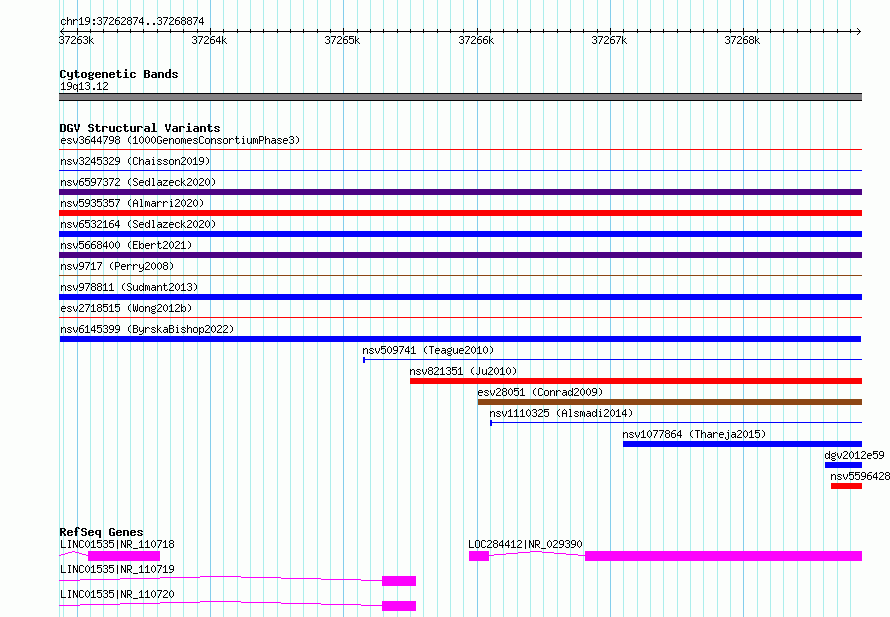The height and width of the screenshot is (617, 890).
Task: Click the gray cytogenetic band bar 19q13.12
Action: coord(460,97)
